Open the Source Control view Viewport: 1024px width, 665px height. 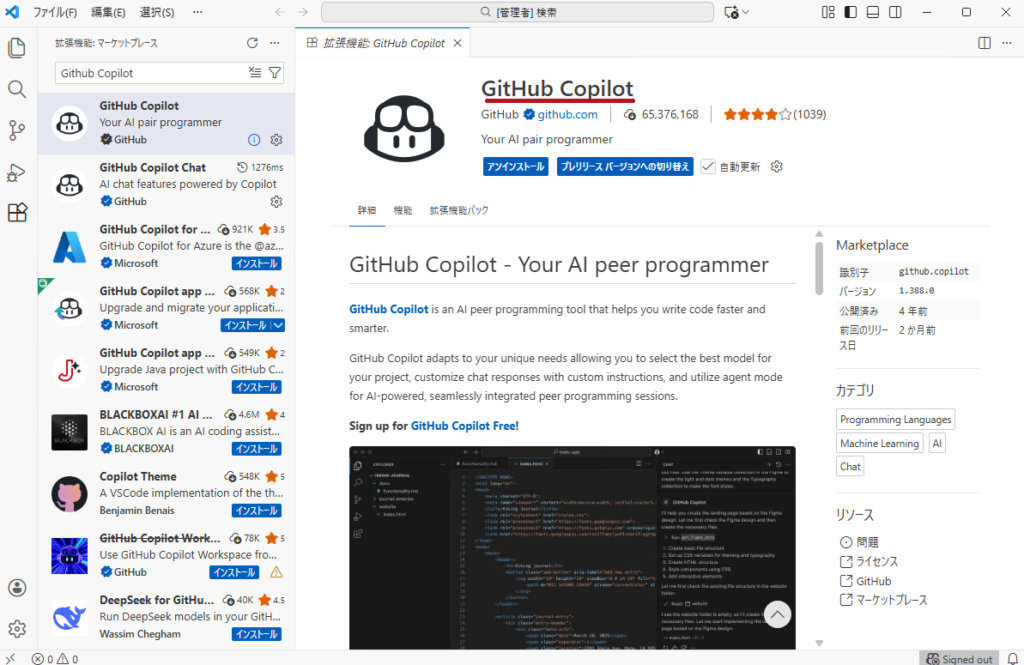click(16, 130)
